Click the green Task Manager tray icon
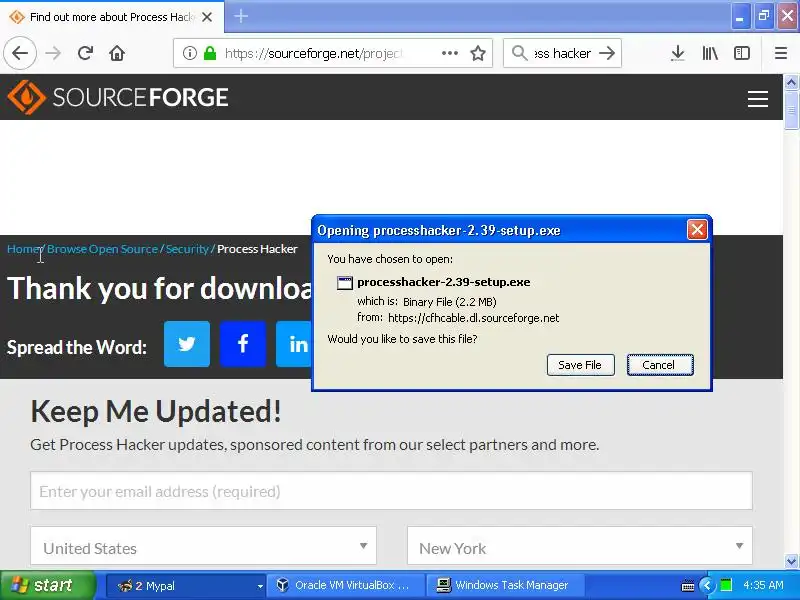 [726, 585]
